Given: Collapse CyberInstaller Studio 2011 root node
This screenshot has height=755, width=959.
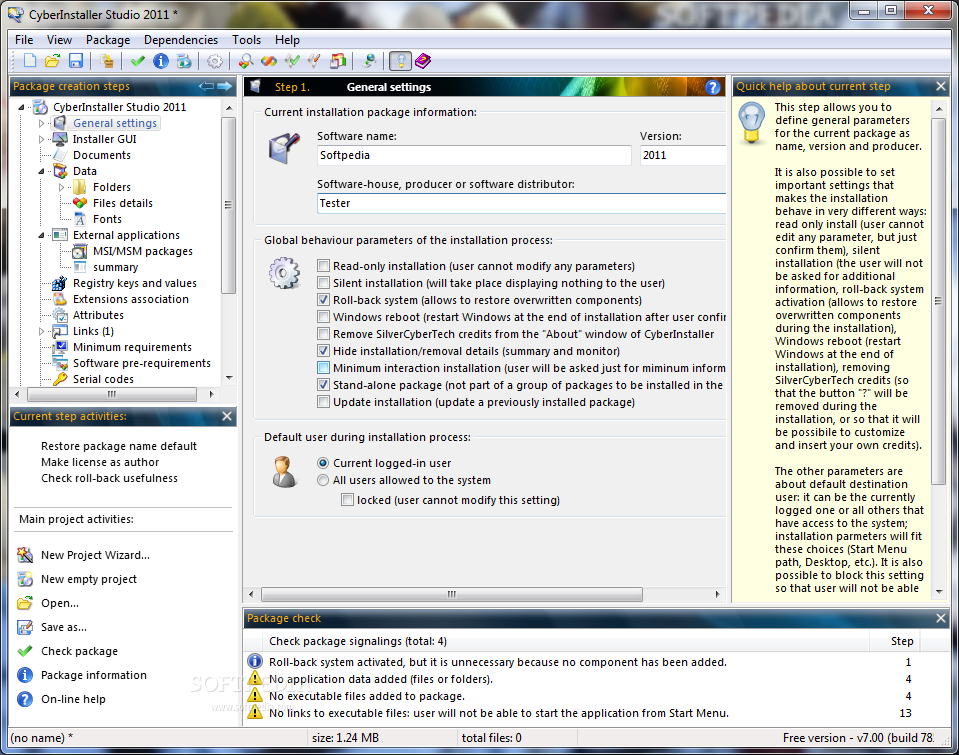Looking at the screenshot, I should [x=21, y=107].
